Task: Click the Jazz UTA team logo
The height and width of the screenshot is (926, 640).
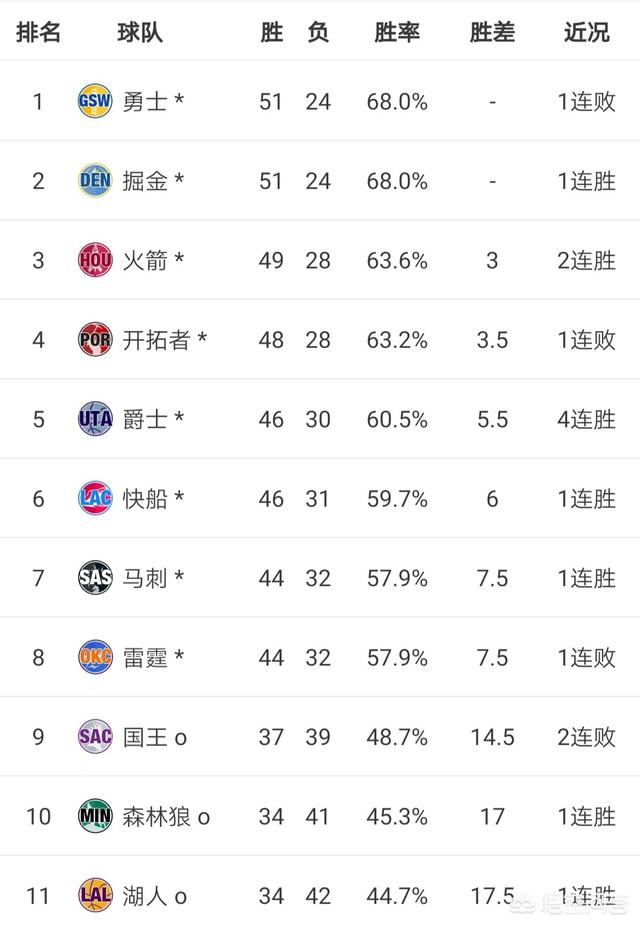Action: [95, 419]
